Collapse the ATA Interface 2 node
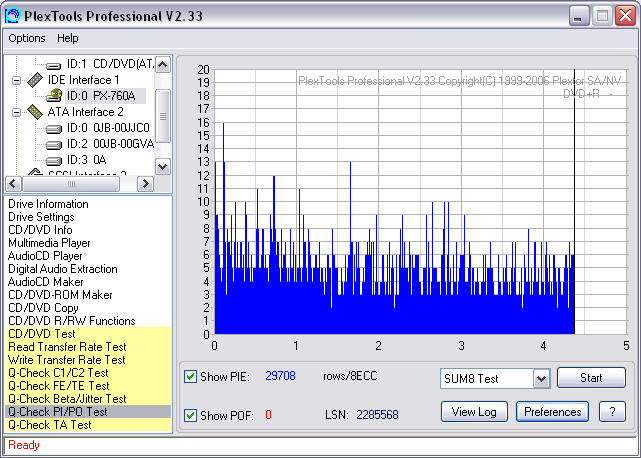Screen dimensions: 641x458 coord(16,112)
